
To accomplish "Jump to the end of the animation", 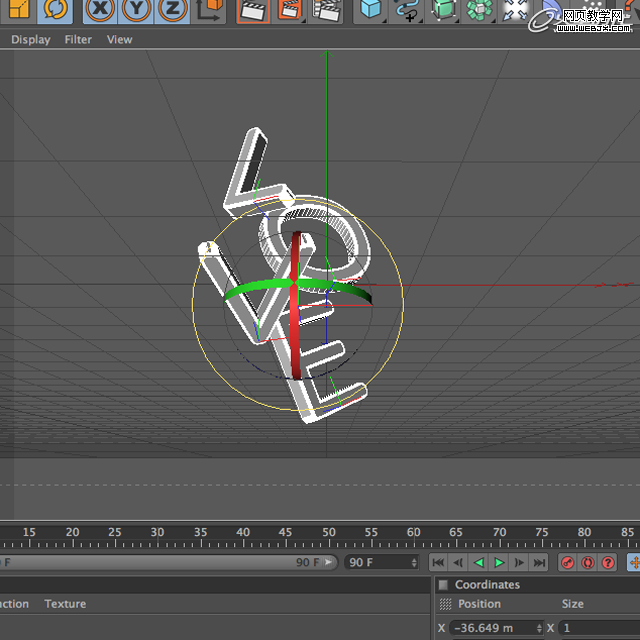I will pos(540,563).
